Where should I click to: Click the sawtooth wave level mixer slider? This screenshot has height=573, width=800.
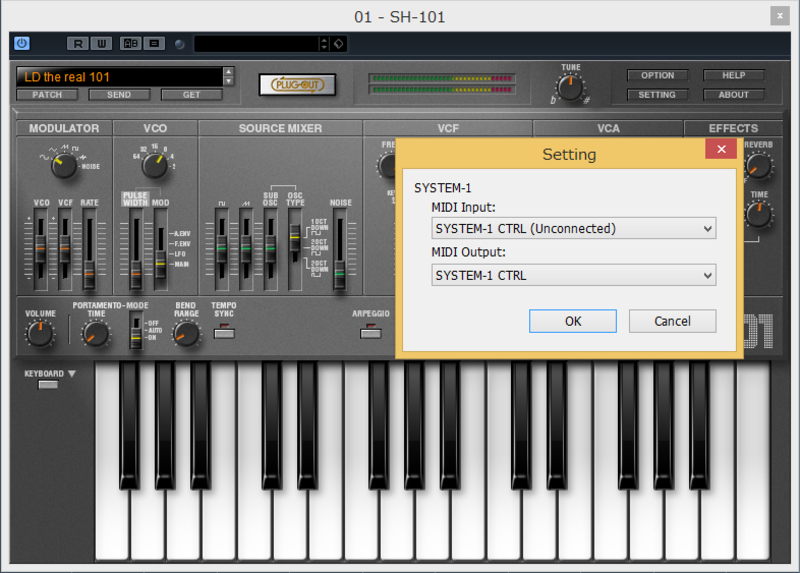tap(246, 249)
